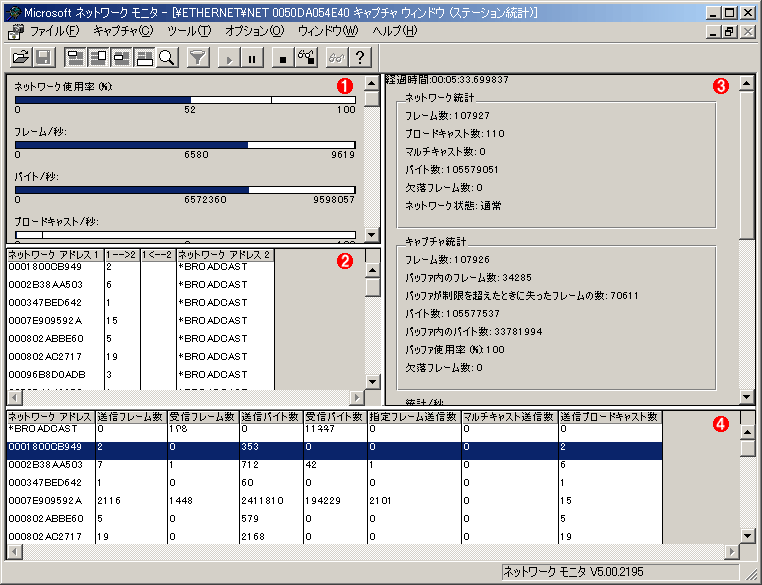Click scroll left arrow in station statistics pane

tap(15, 551)
